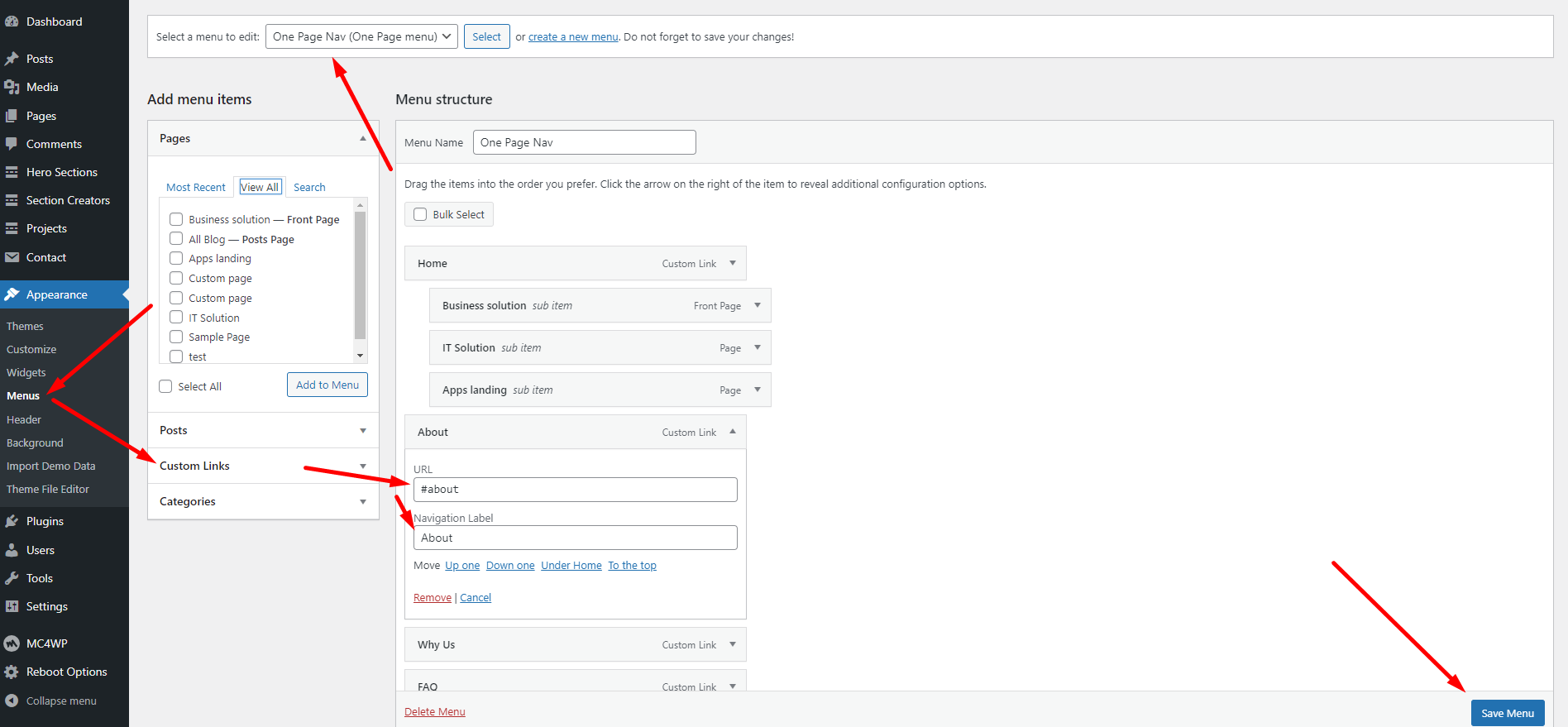This screenshot has width=1568, height=727.
Task: Click the Posts pushpin icon in sidebar
Action: point(12,59)
